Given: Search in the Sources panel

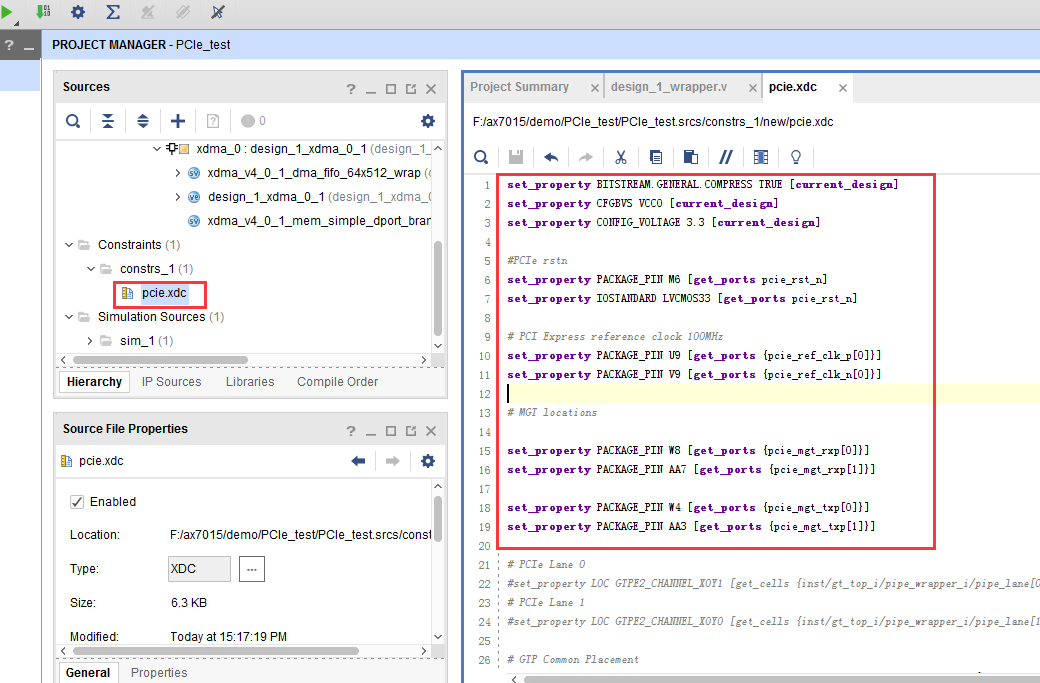Looking at the screenshot, I should (x=73, y=121).
